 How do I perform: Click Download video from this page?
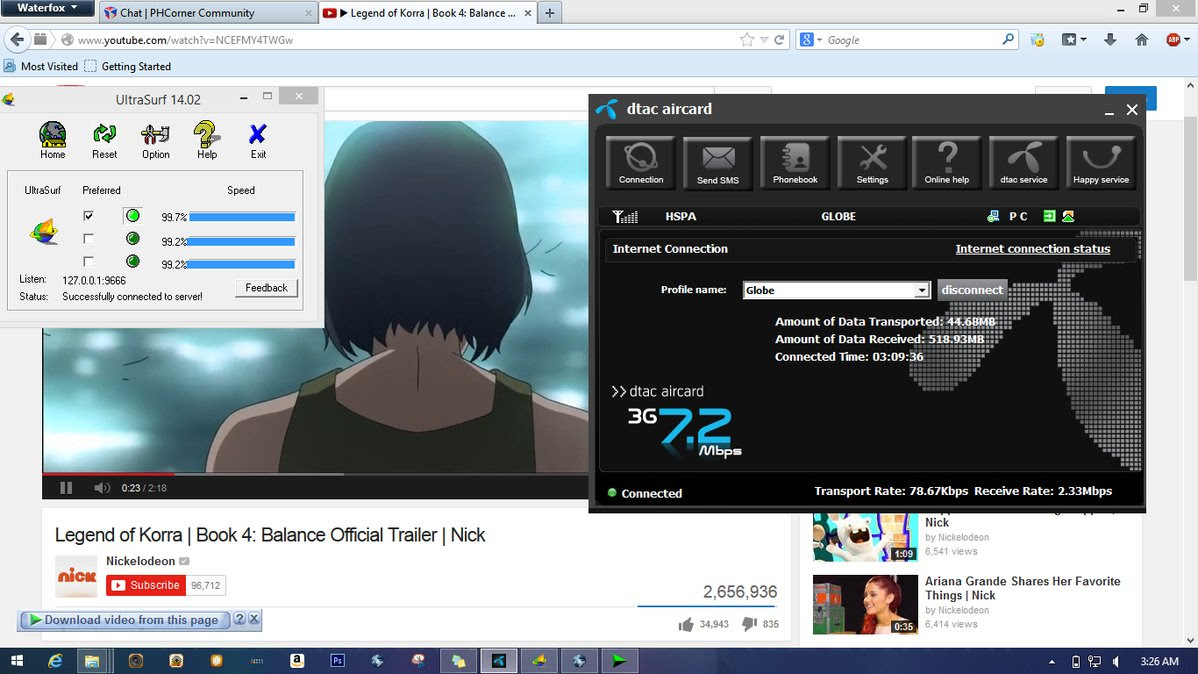click(x=125, y=620)
